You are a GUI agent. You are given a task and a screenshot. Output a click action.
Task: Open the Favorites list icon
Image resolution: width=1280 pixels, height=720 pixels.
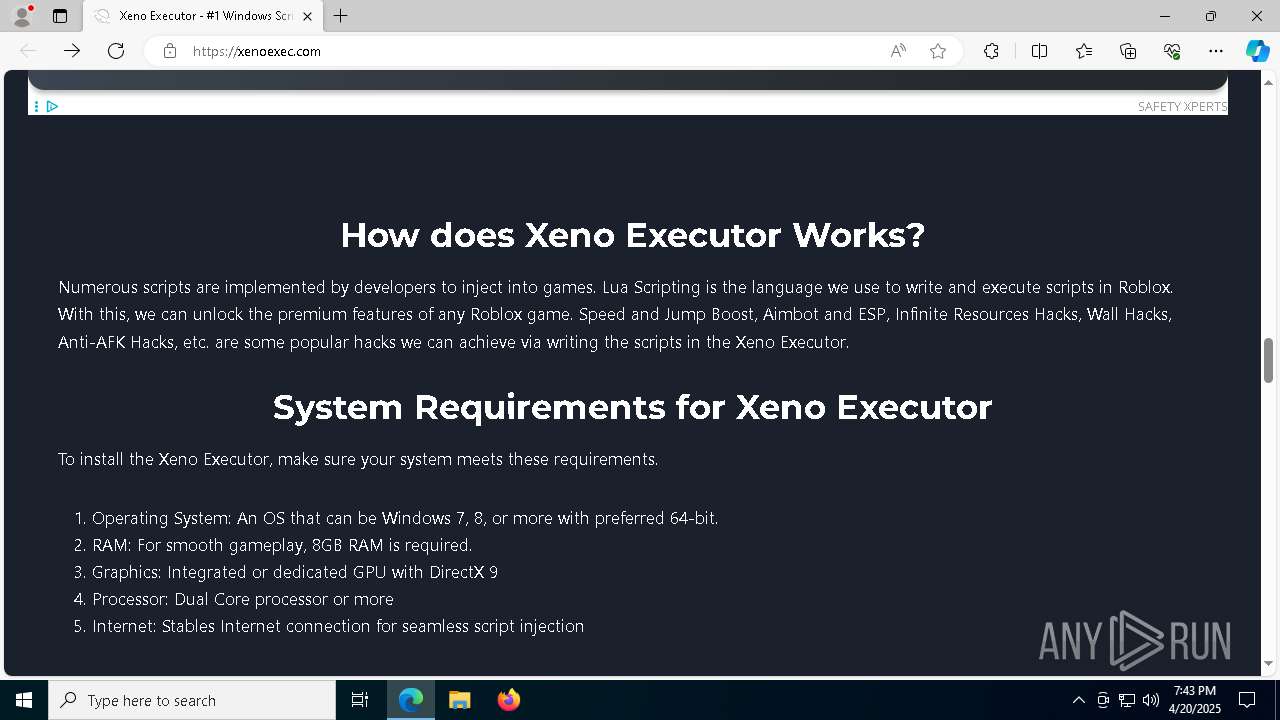click(x=1084, y=51)
